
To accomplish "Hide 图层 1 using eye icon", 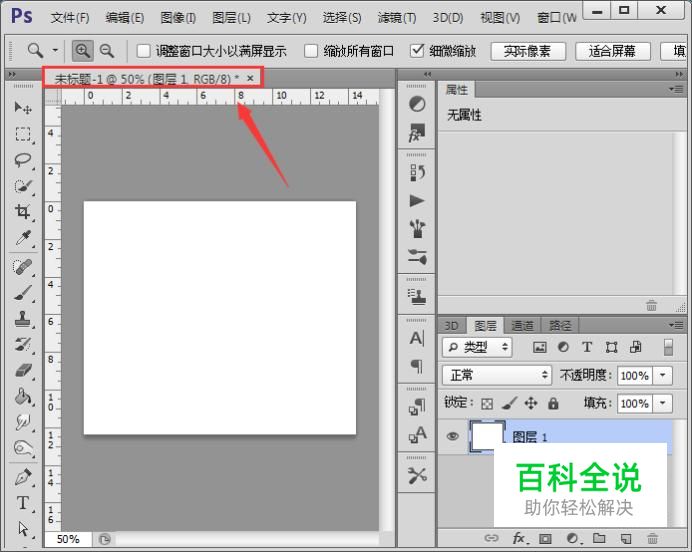I will (453, 436).
